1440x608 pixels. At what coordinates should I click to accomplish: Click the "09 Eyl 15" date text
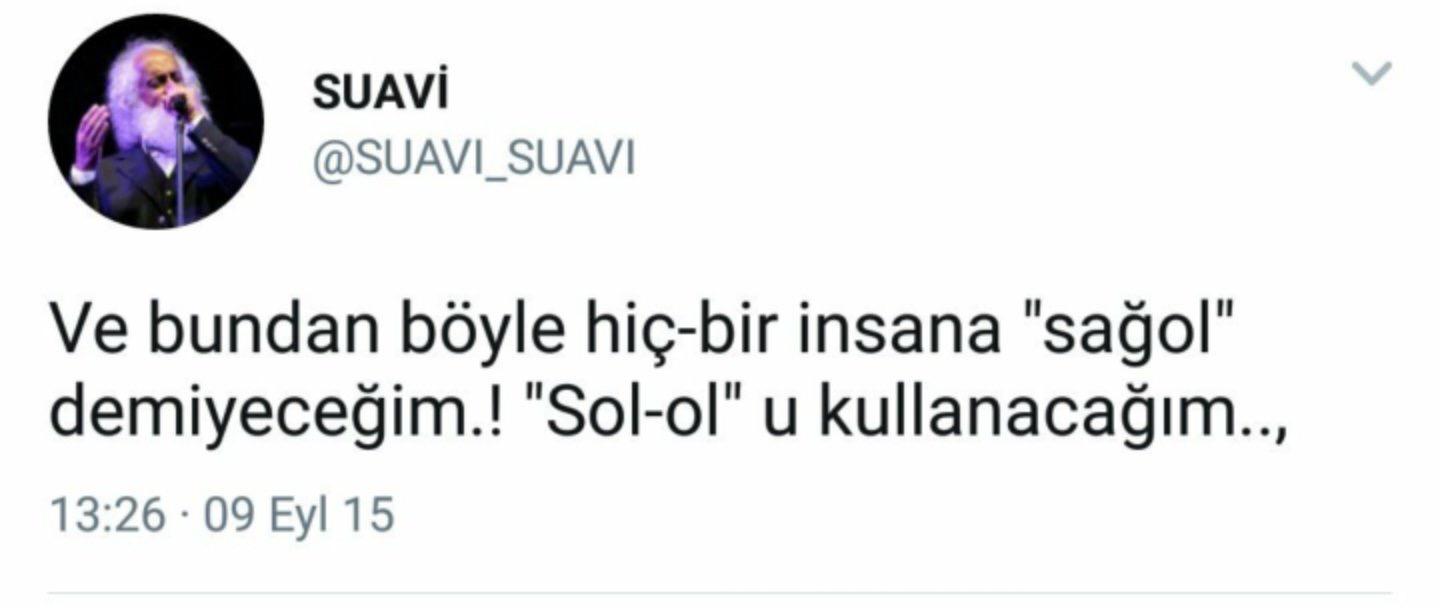point(299,517)
